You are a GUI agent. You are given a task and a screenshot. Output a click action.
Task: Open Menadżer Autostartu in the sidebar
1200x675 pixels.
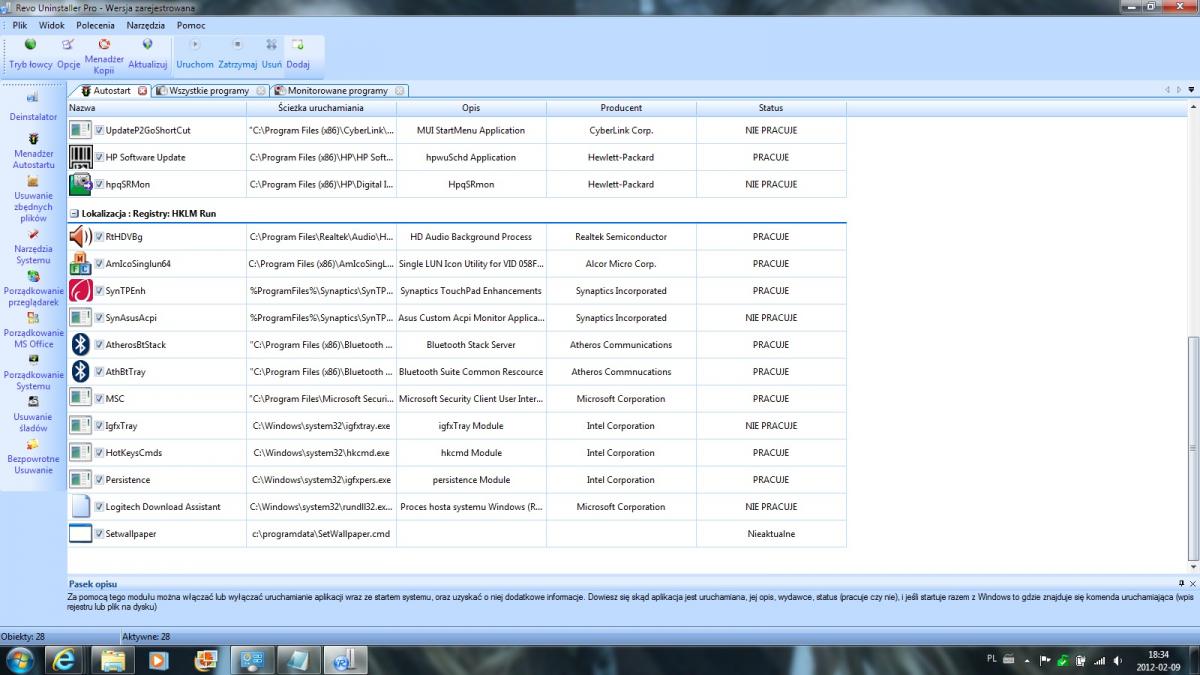33,150
